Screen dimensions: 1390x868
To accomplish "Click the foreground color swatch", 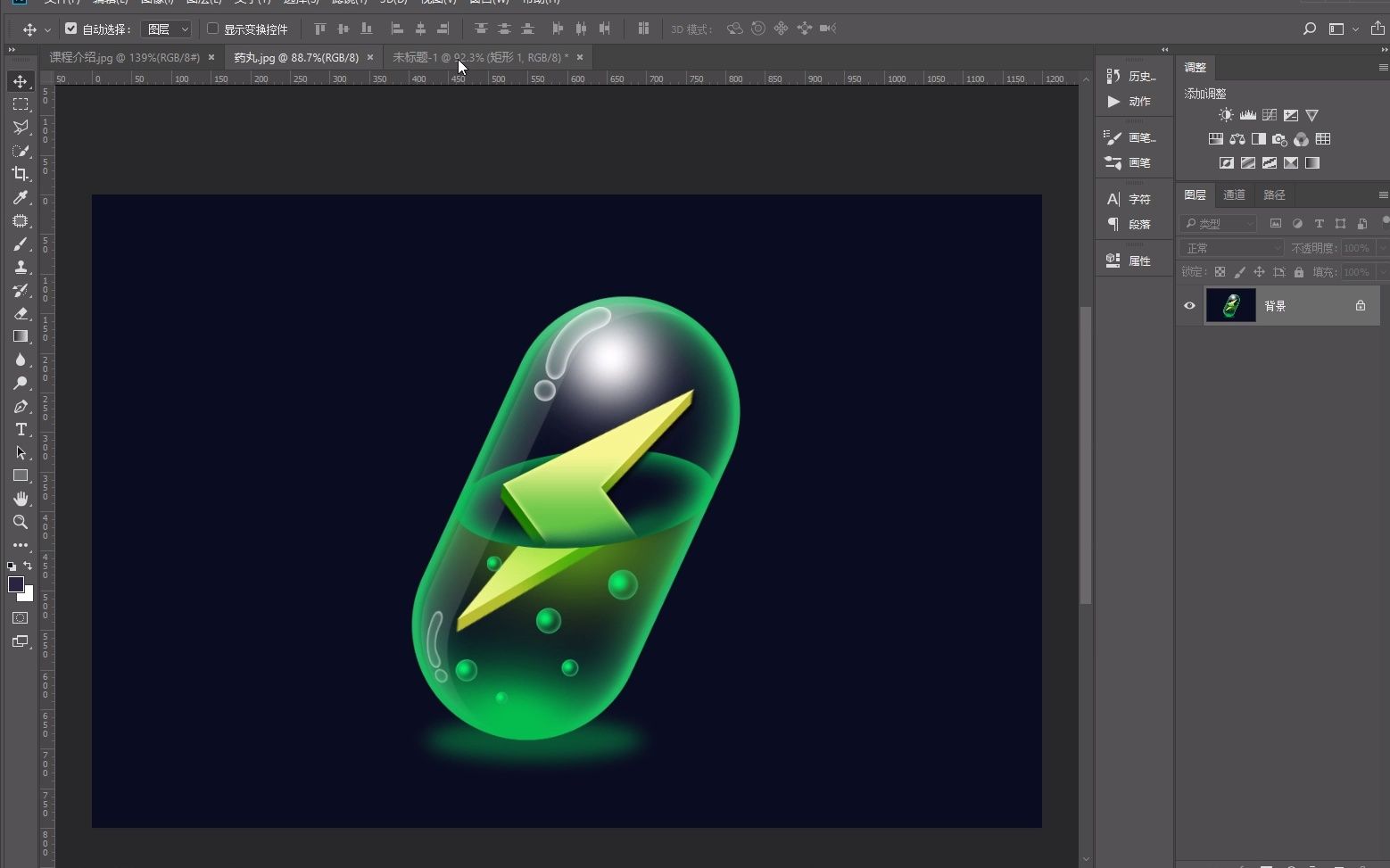I will (15, 584).
